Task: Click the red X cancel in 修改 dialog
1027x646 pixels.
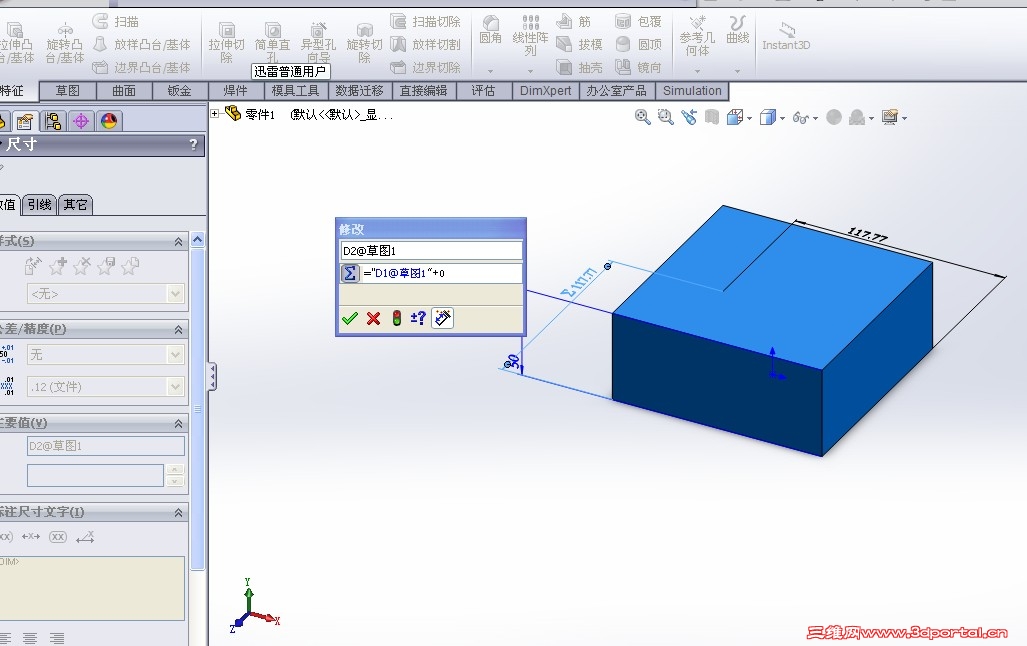Action: click(x=373, y=318)
